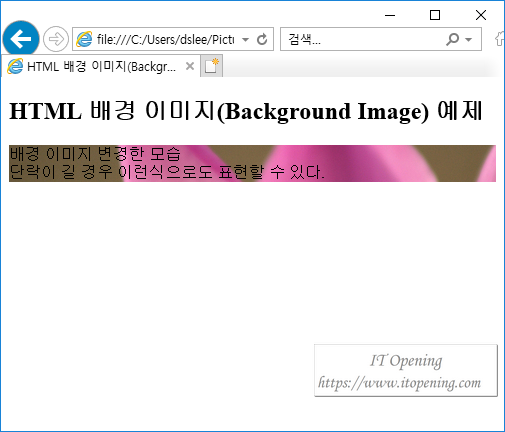505x432 pixels.
Task: Click the Home icon at toolbar edge
Action: coord(500,39)
